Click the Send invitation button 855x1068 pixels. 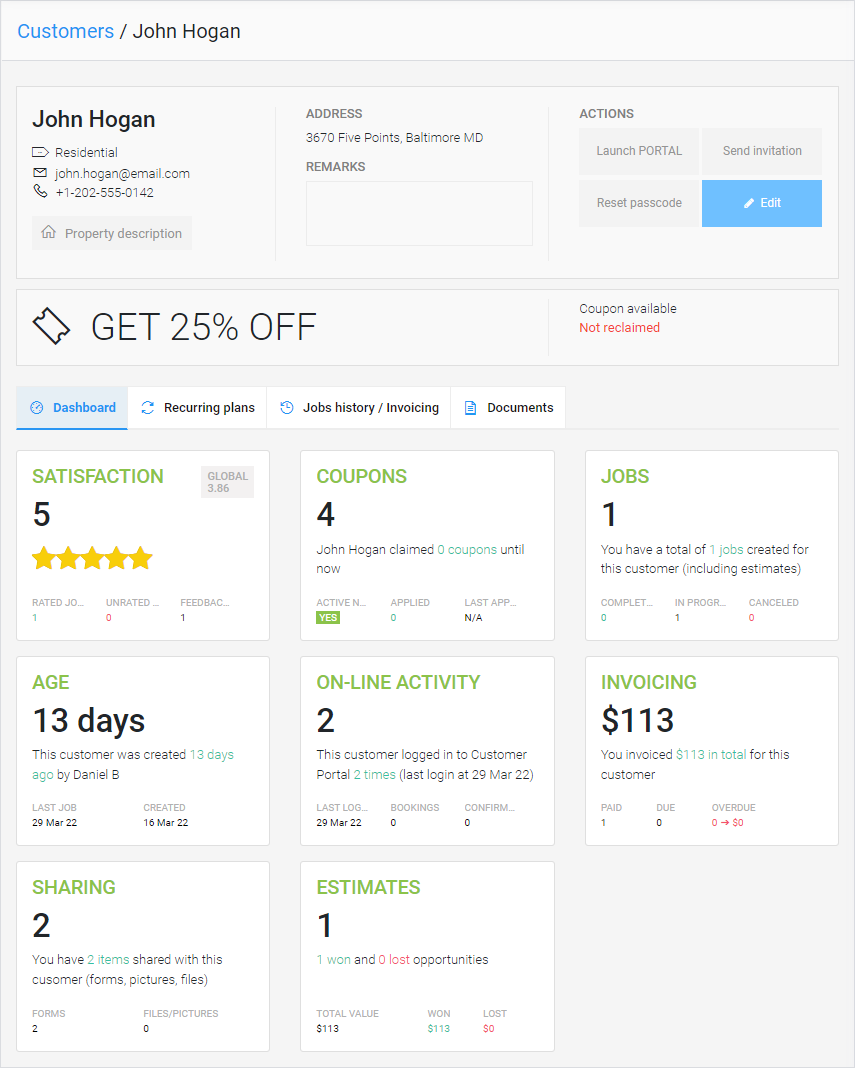tap(762, 151)
